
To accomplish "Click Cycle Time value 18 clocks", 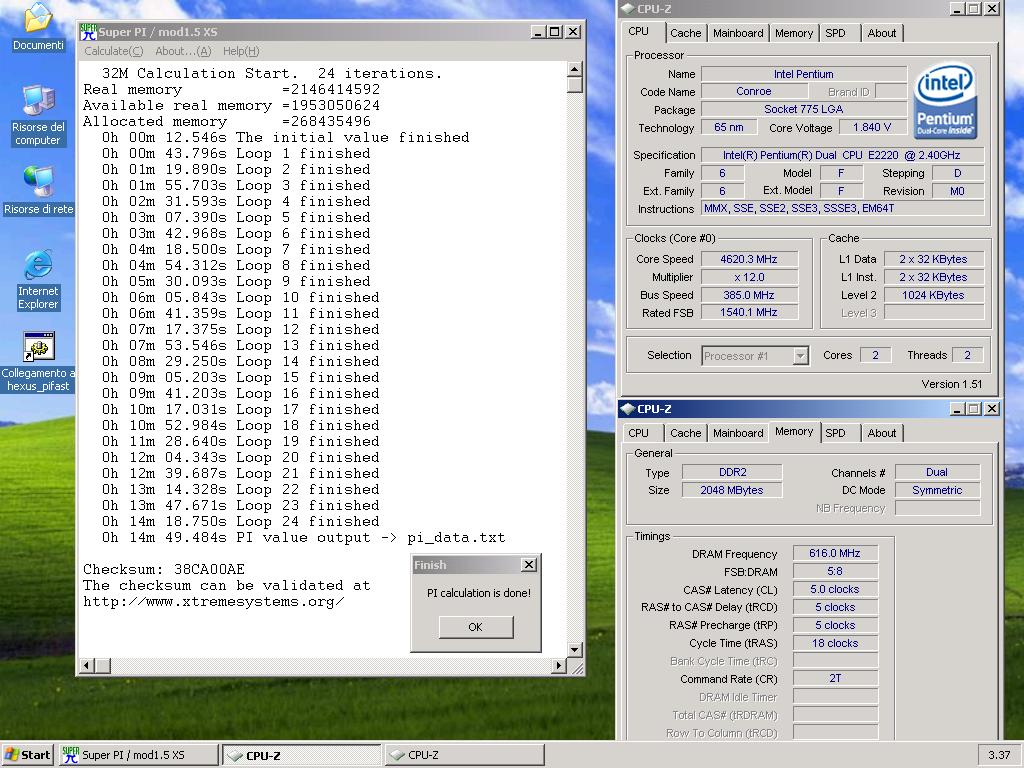I will pos(835,643).
